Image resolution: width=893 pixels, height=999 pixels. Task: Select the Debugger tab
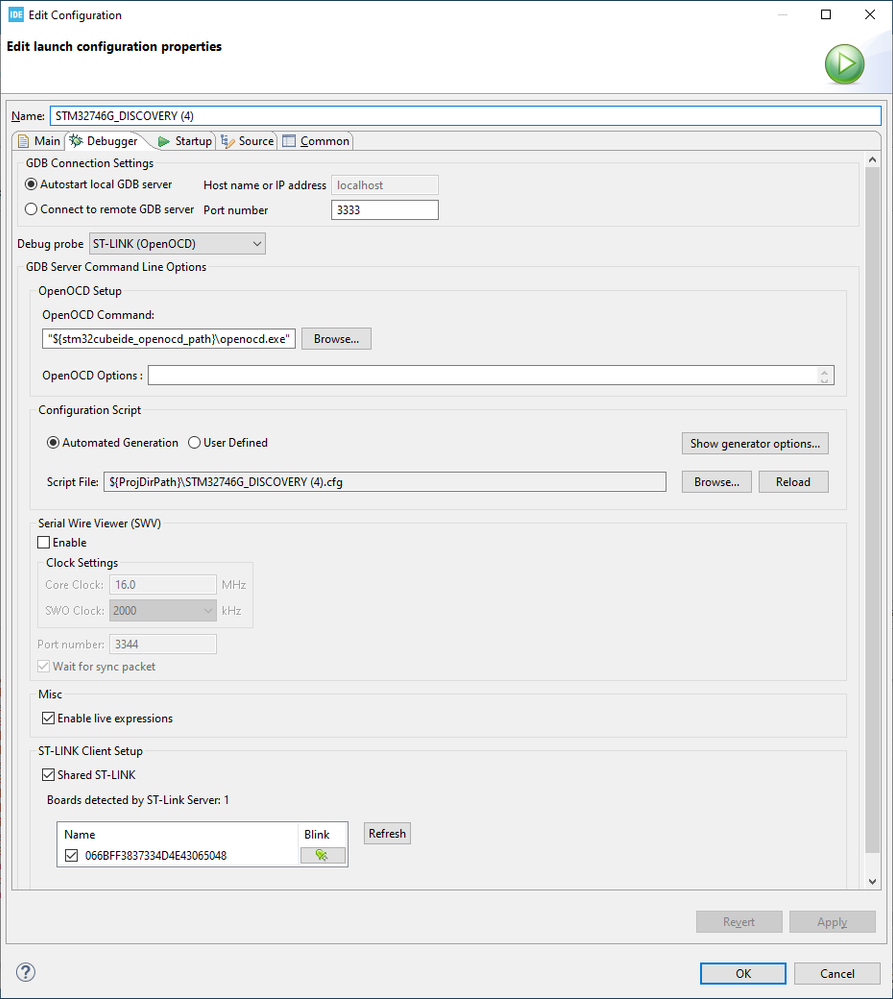pos(104,141)
